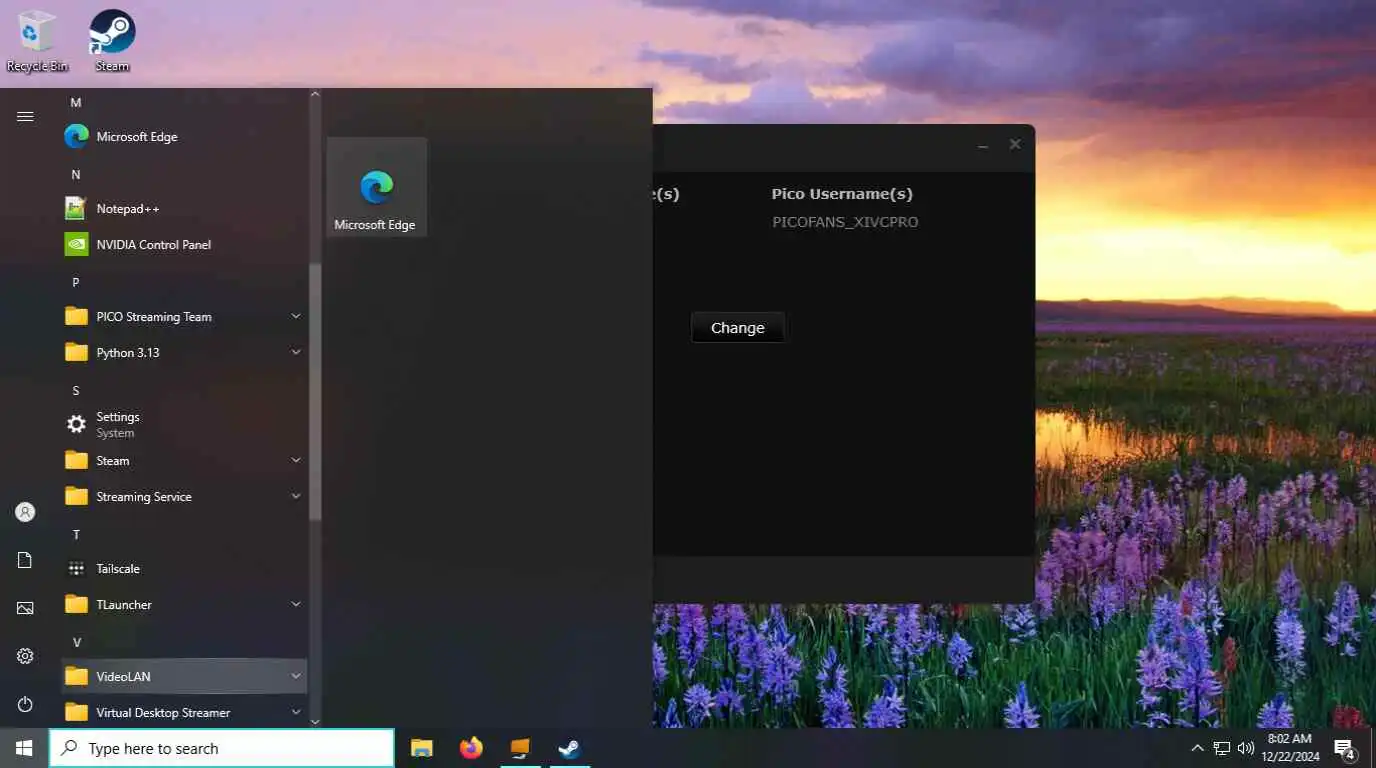The height and width of the screenshot is (768, 1376).
Task: Close the Pico username window
Action: point(1015,145)
